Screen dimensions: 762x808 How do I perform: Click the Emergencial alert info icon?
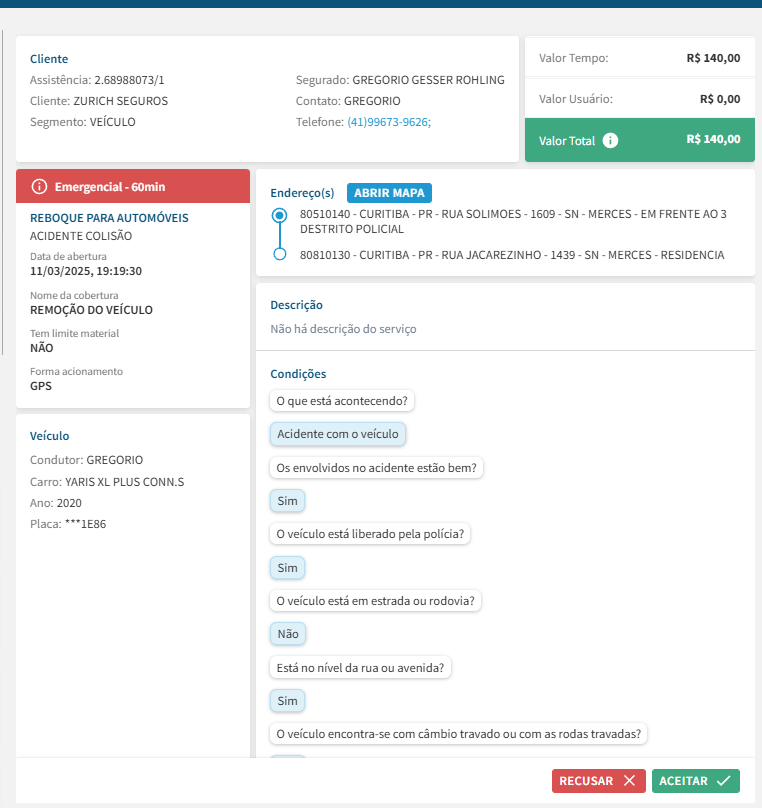(x=39, y=187)
